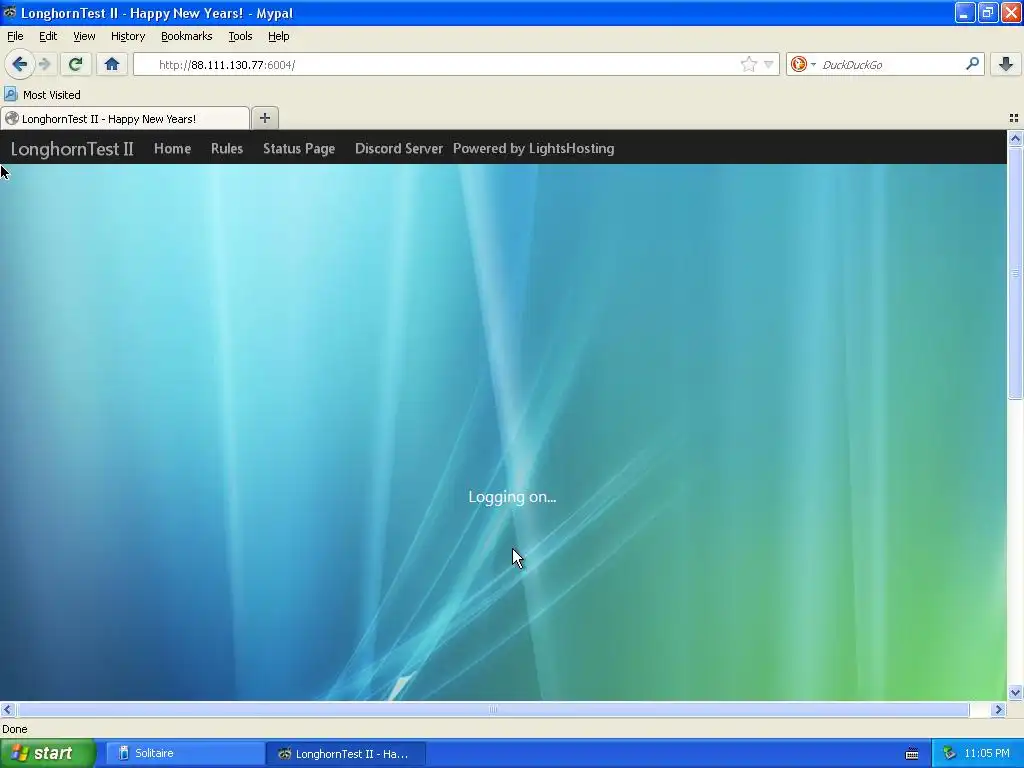Click the LonghornTest II taskbar button
Image resolution: width=1024 pixels, height=768 pixels.
[x=345, y=753]
